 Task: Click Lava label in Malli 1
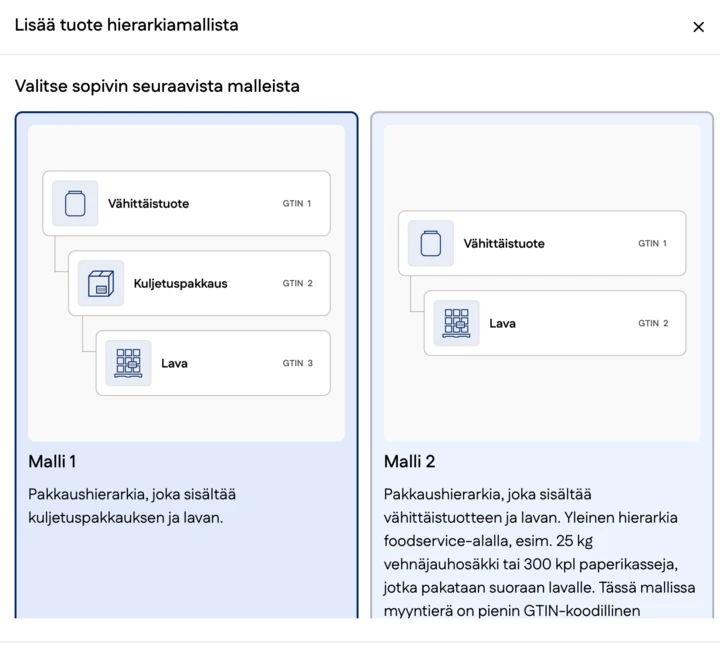click(174, 363)
